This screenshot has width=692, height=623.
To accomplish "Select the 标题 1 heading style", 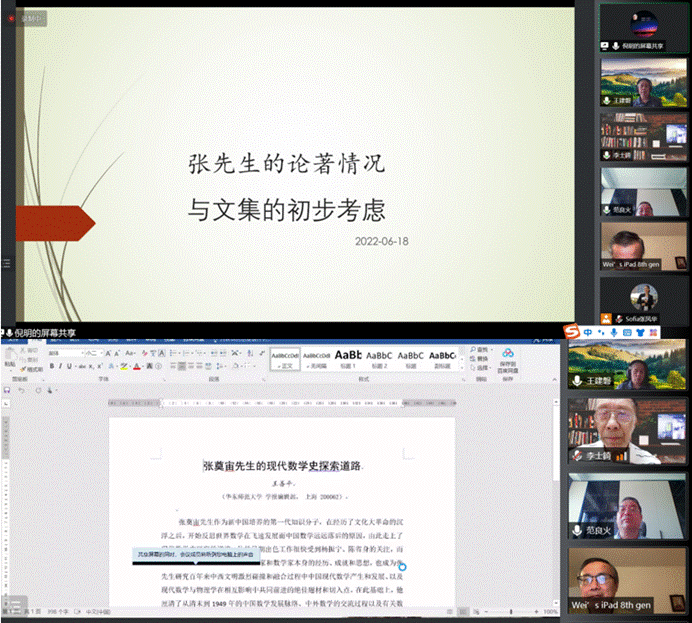I will (x=348, y=358).
